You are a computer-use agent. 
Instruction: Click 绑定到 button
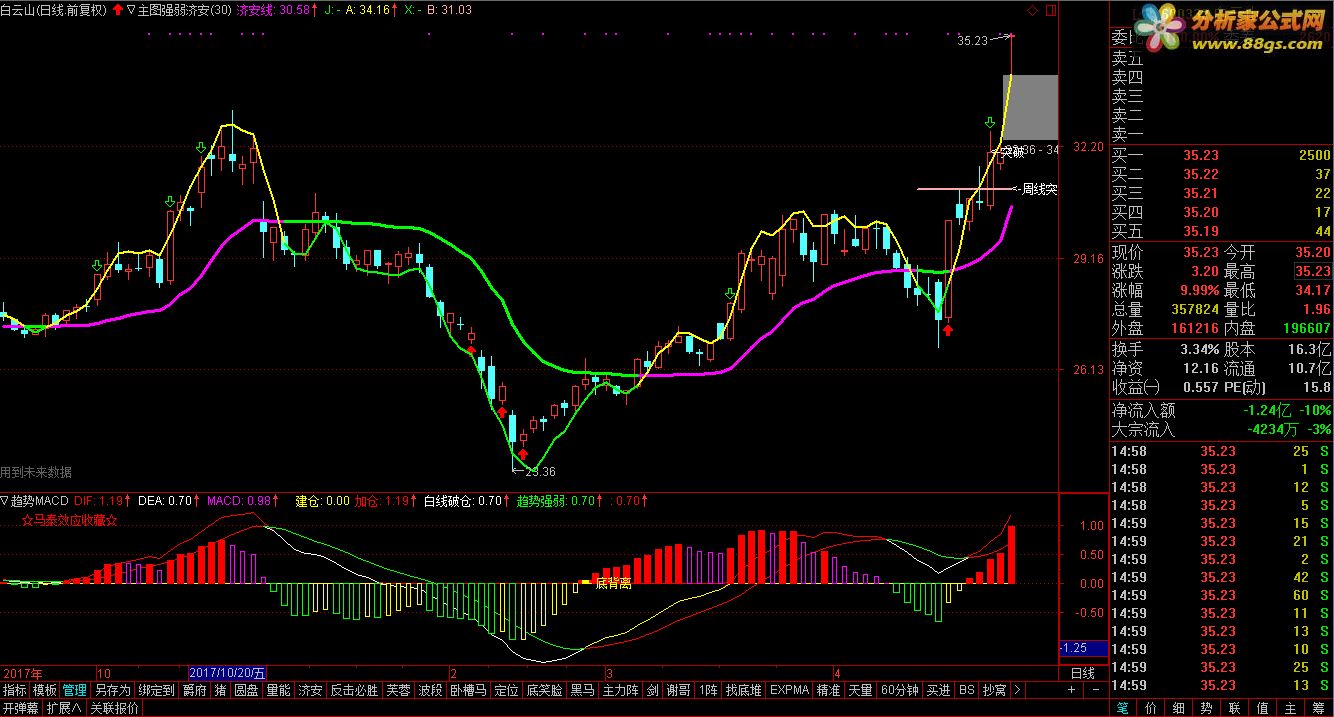[x=156, y=690]
